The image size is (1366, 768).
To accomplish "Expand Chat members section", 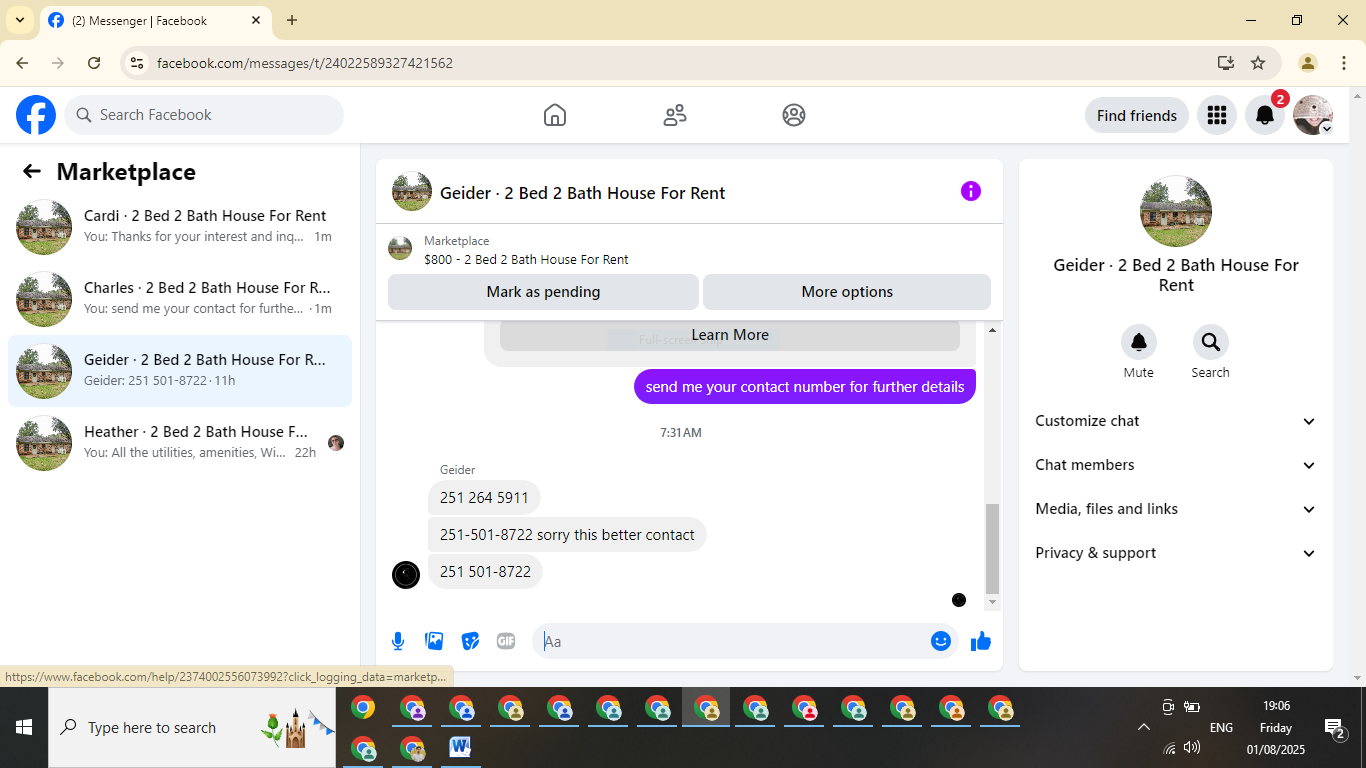I will 1176,465.
